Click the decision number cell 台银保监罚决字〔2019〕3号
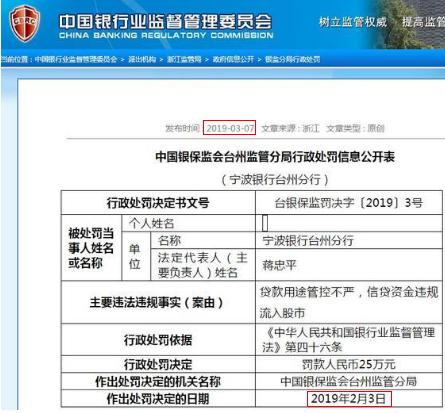 pyautogui.click(x=349, y=202)
